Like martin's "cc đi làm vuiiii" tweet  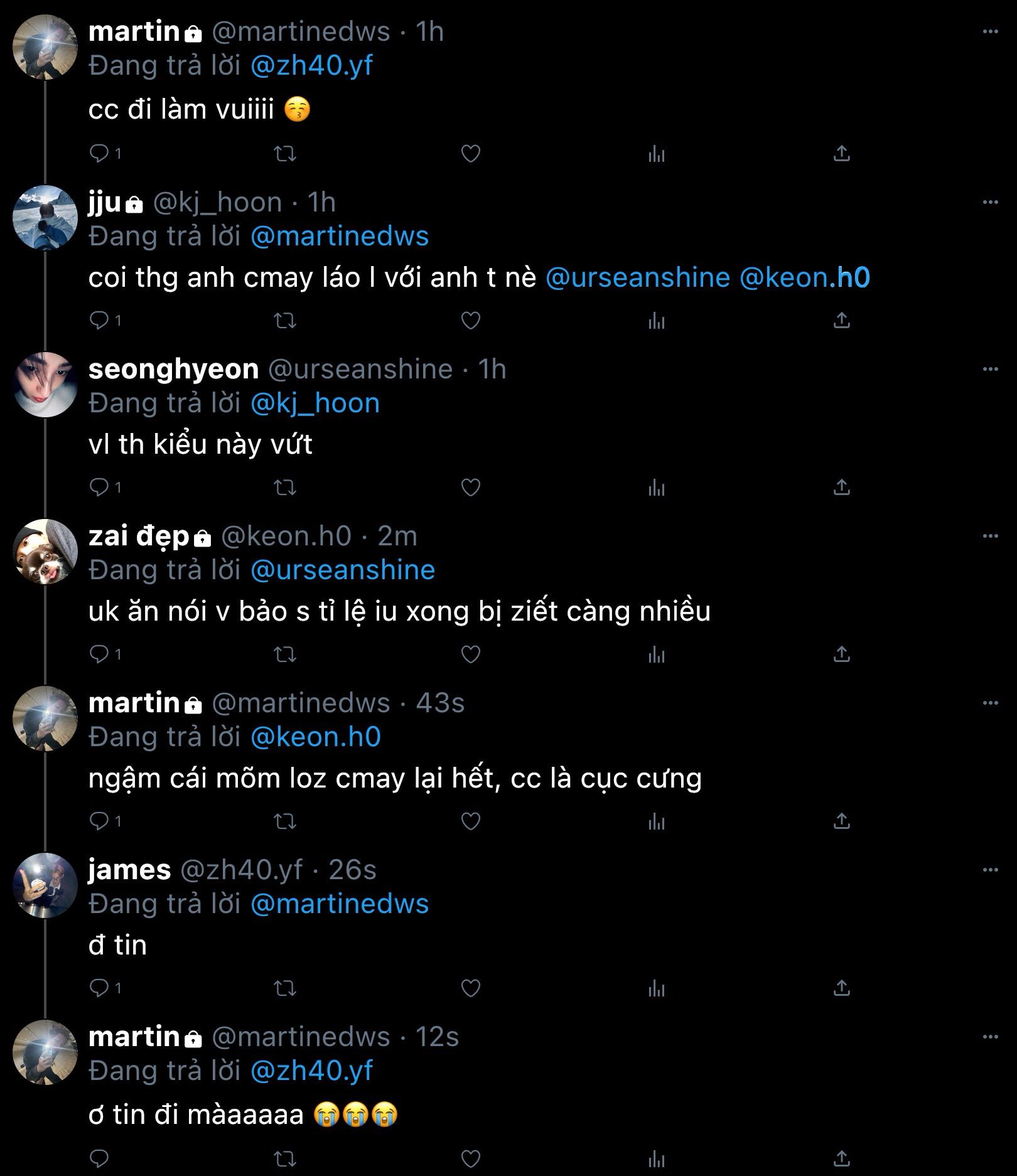point(470,154)
